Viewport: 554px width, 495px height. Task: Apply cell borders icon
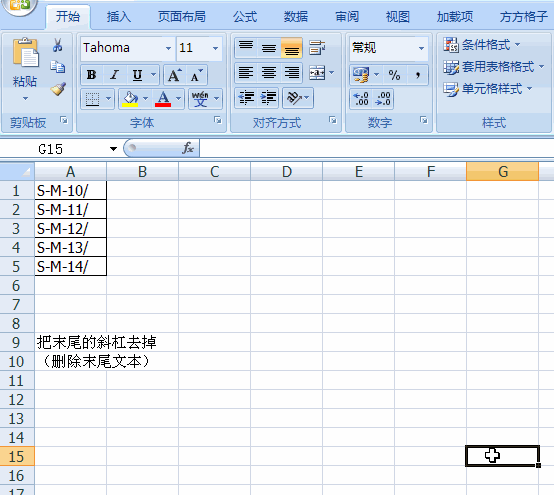pyautogui.click(x=93, y=99)
